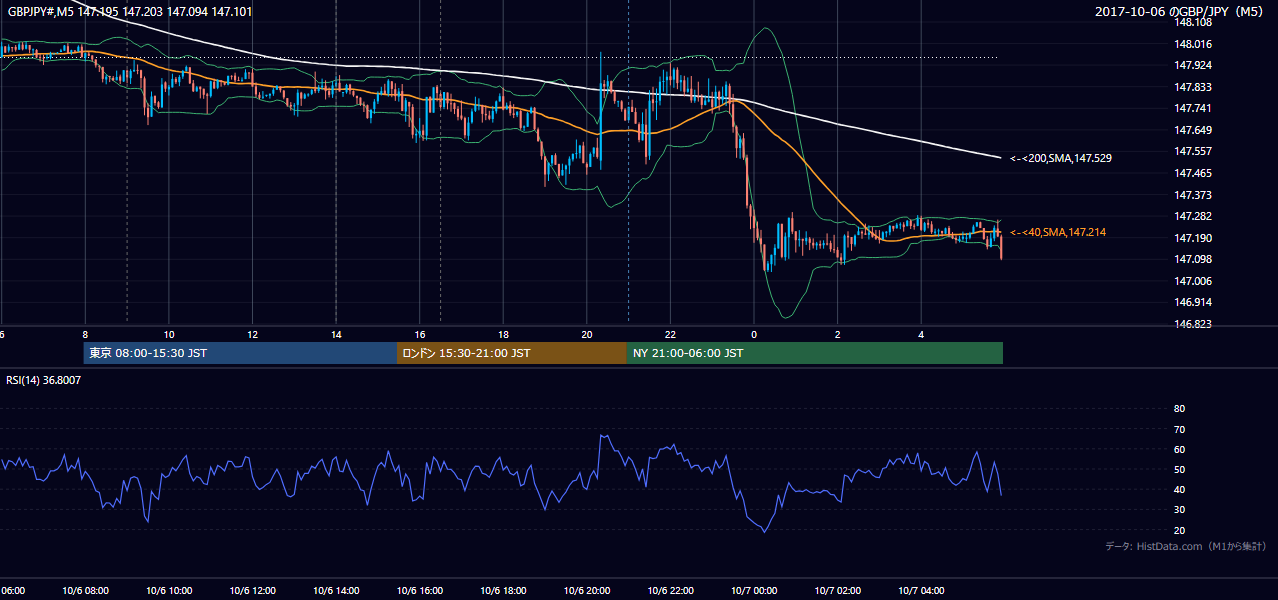Image resolution: width=1278 pixels, height=600 pixels.
Task: Click the 10/7 04:00 bottom timeline label
Action: coord(921,591)
